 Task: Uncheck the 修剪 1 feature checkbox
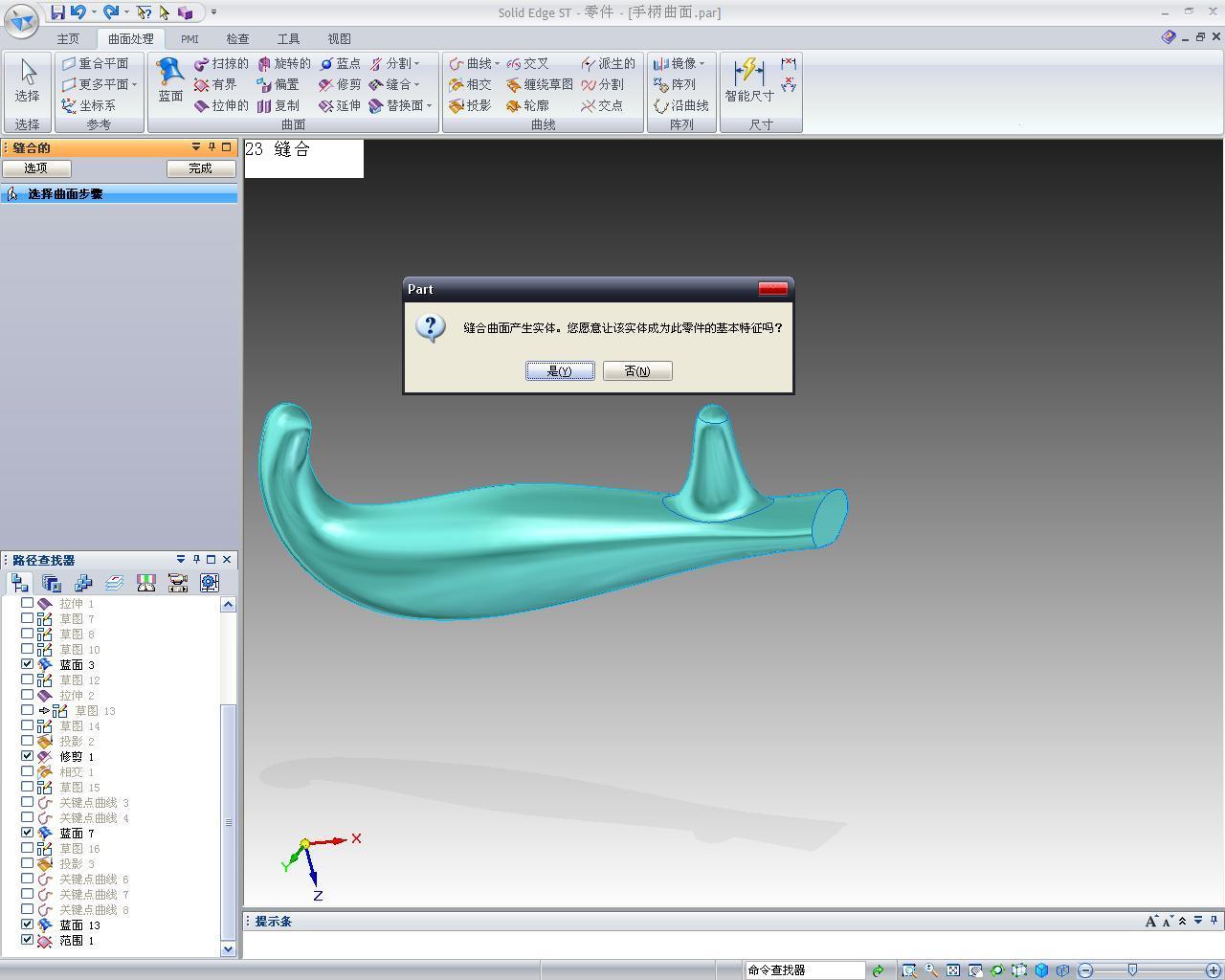pyautogui.click(x=28, y=756)
